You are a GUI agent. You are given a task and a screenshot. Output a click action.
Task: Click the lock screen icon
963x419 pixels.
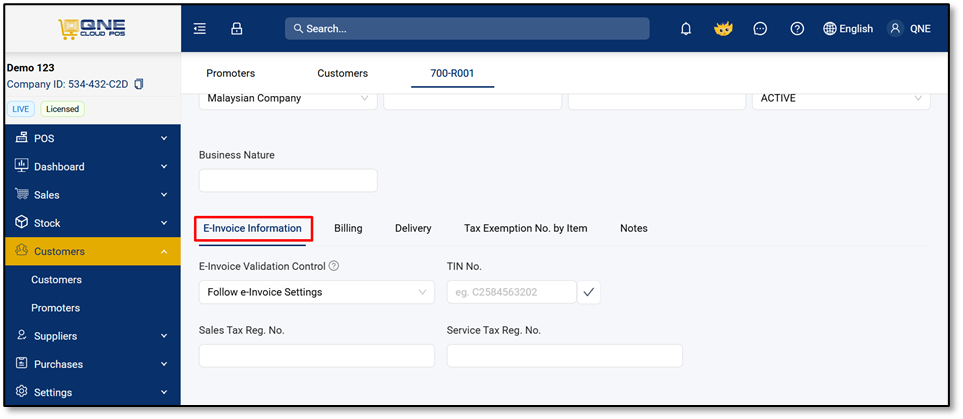(236, 28)
